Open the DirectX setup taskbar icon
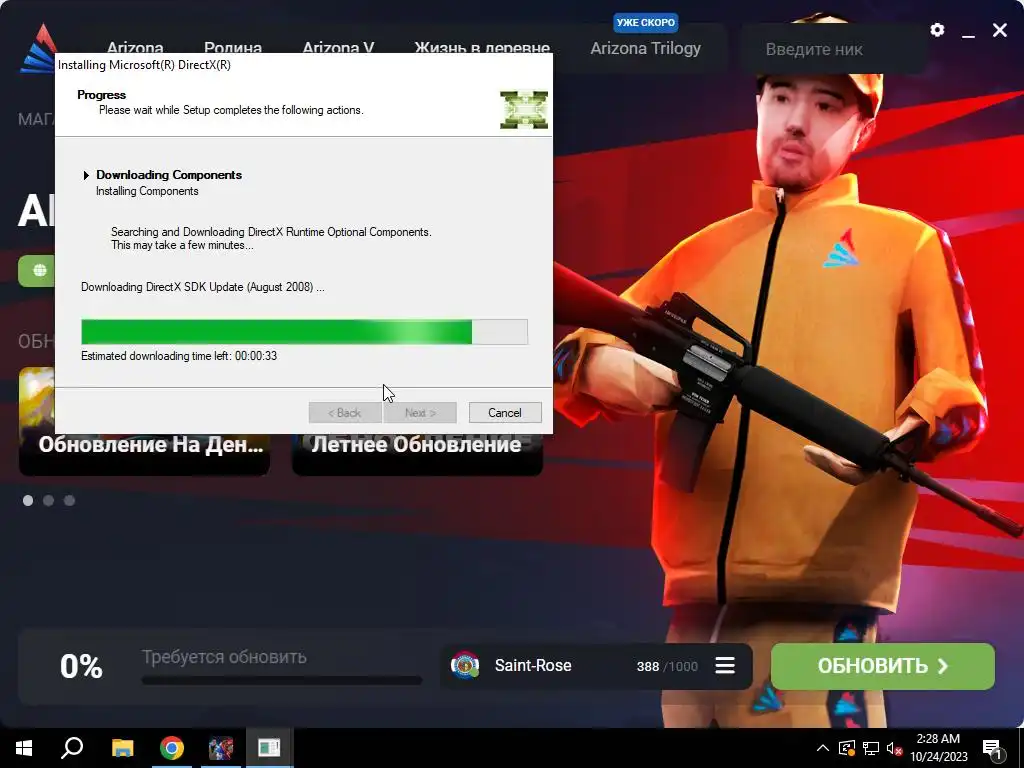The image size is (1024, 768). coord(269,748)
